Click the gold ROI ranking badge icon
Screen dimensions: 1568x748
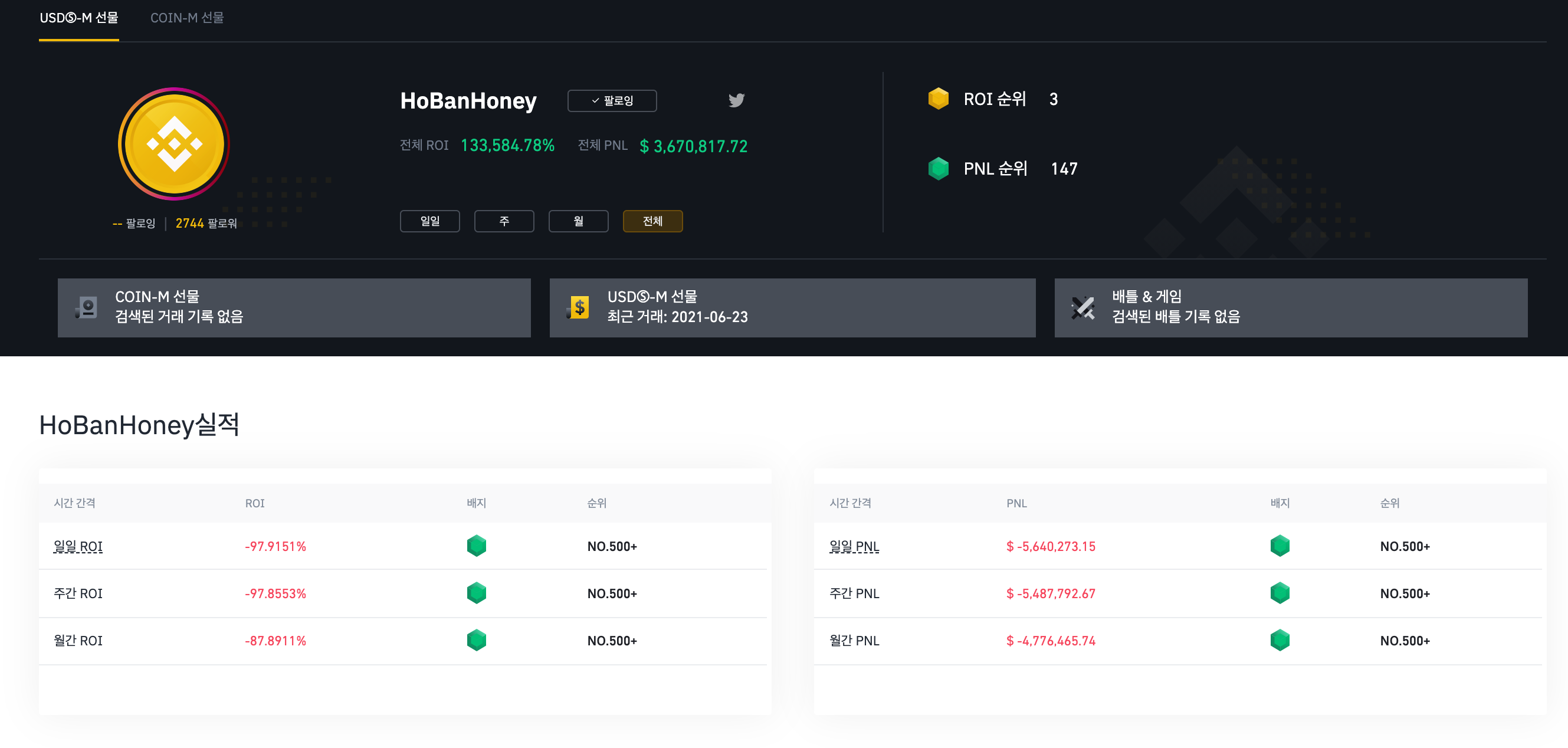(x=938, y=99)
